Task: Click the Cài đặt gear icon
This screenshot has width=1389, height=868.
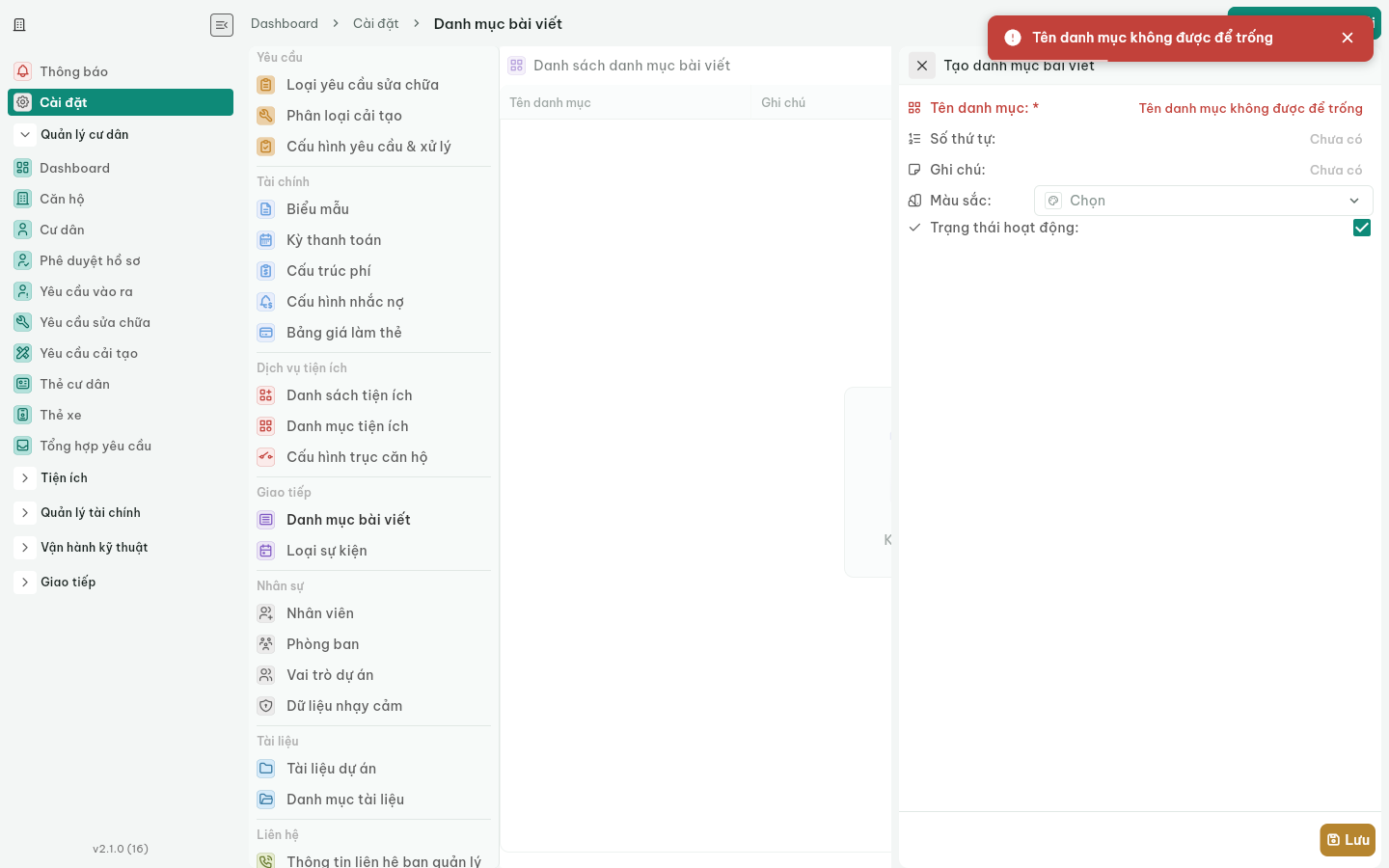Action: (23, 102)
